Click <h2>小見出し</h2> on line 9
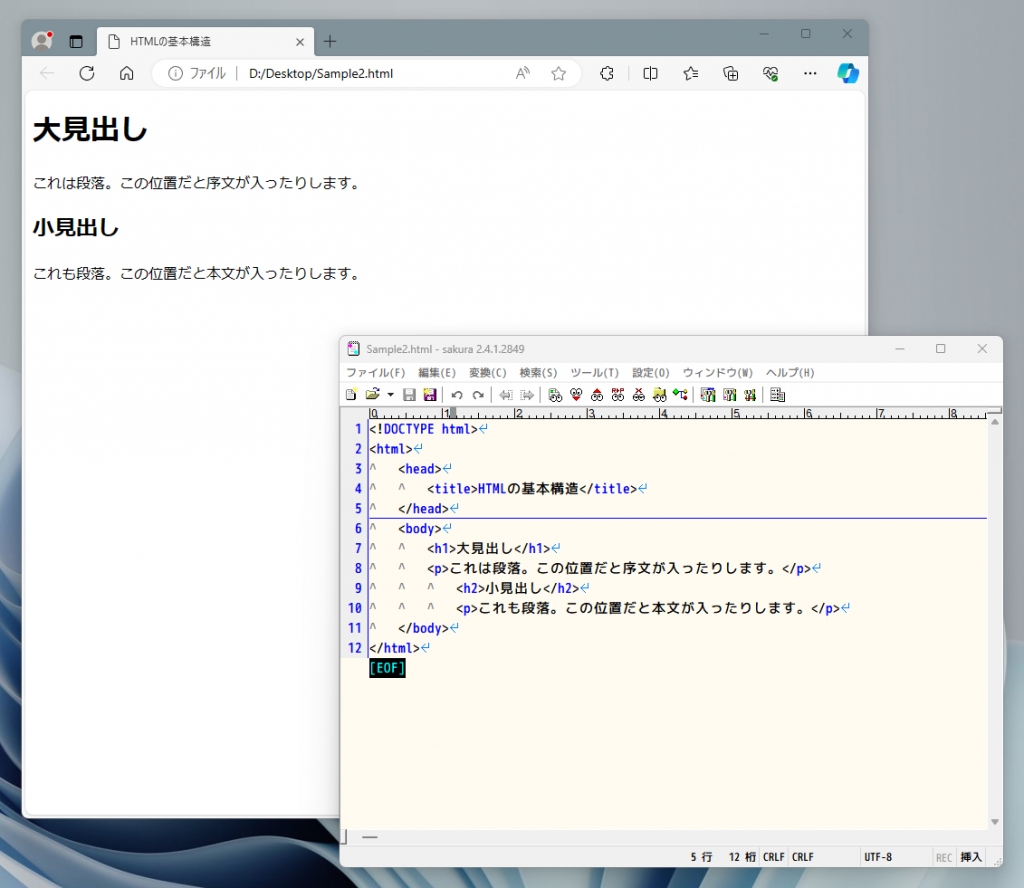 pyautogui.click(x=518, y=588)
